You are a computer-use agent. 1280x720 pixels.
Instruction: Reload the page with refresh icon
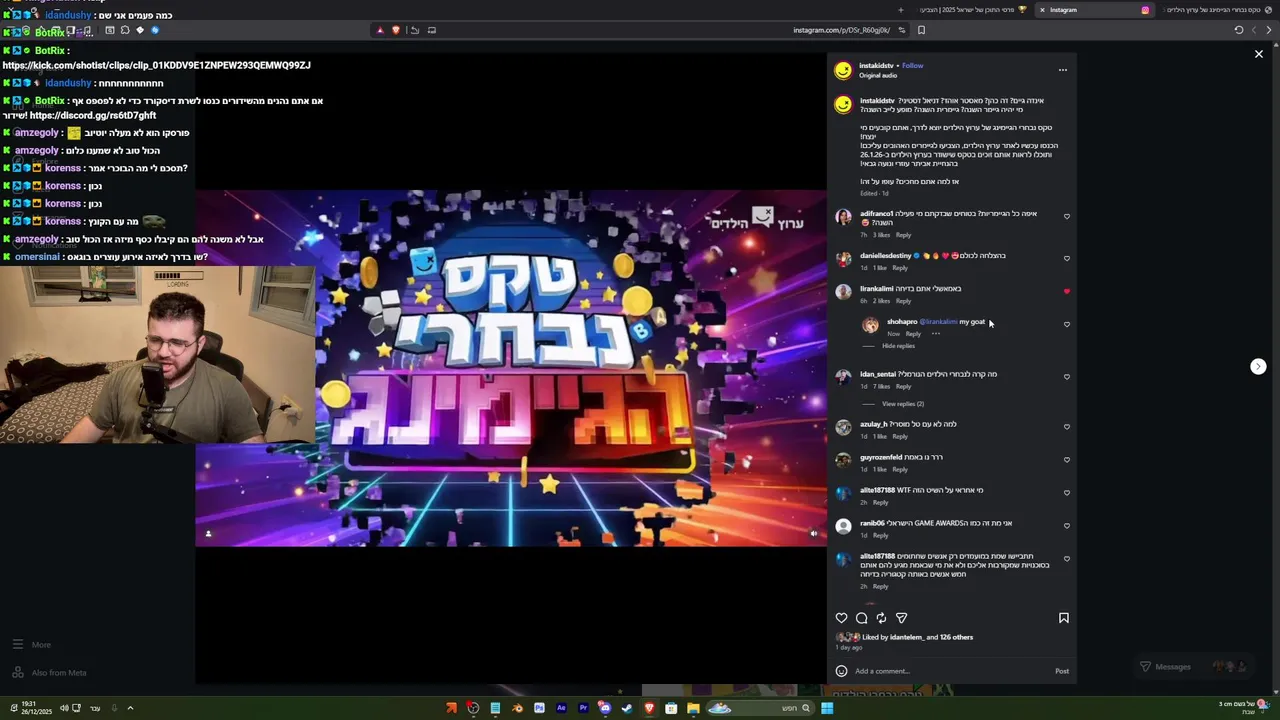point(1239,30)
